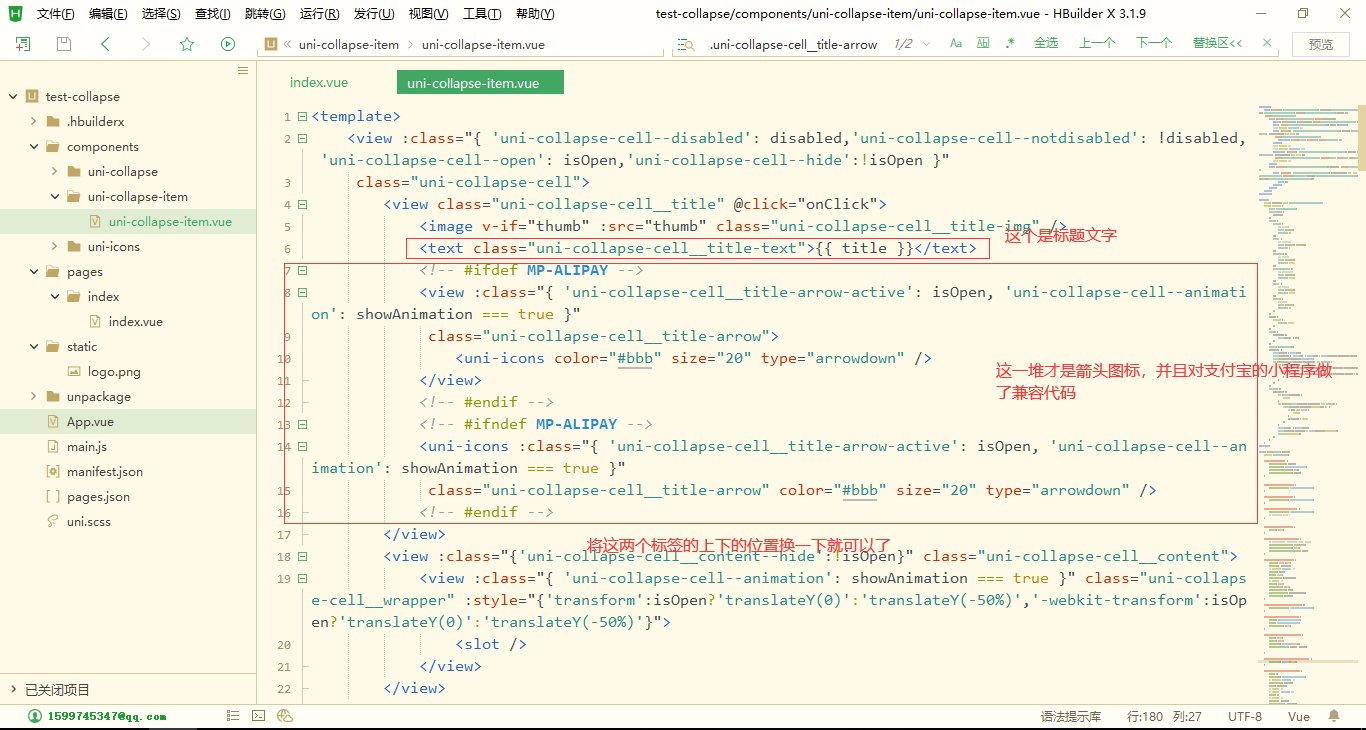
Task: Toggle whole word matching in the search bar
Action: (983, 44)
